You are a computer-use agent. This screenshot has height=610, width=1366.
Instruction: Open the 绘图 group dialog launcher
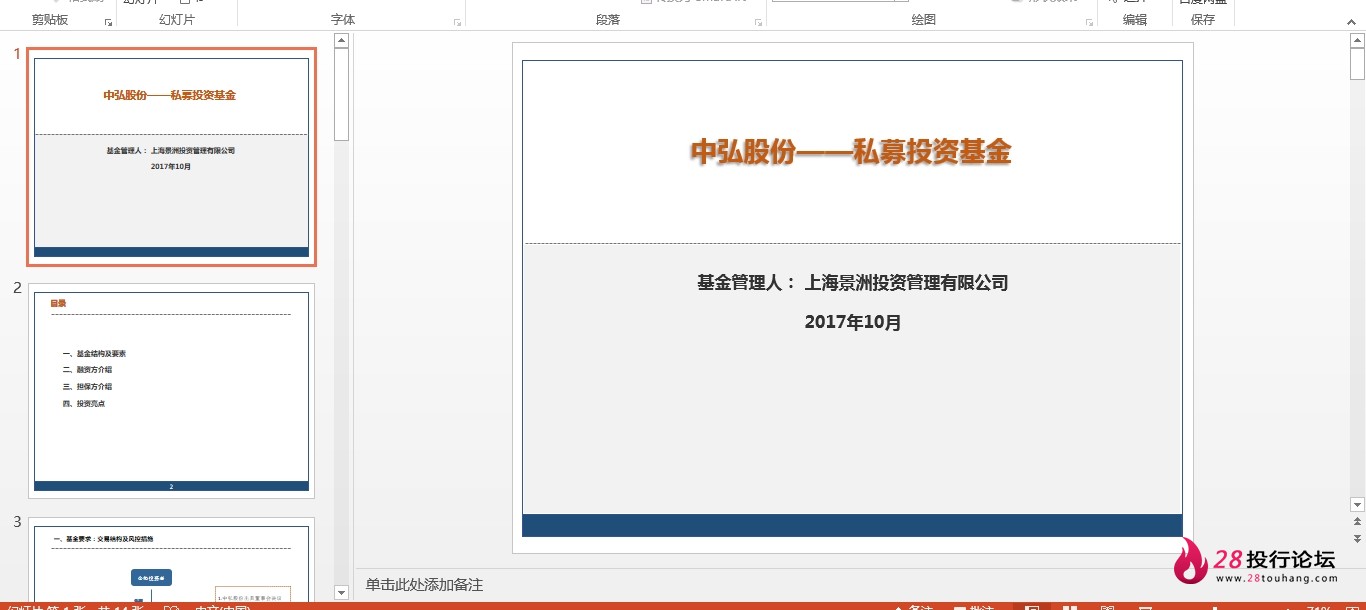click(x=1088, y=21)
